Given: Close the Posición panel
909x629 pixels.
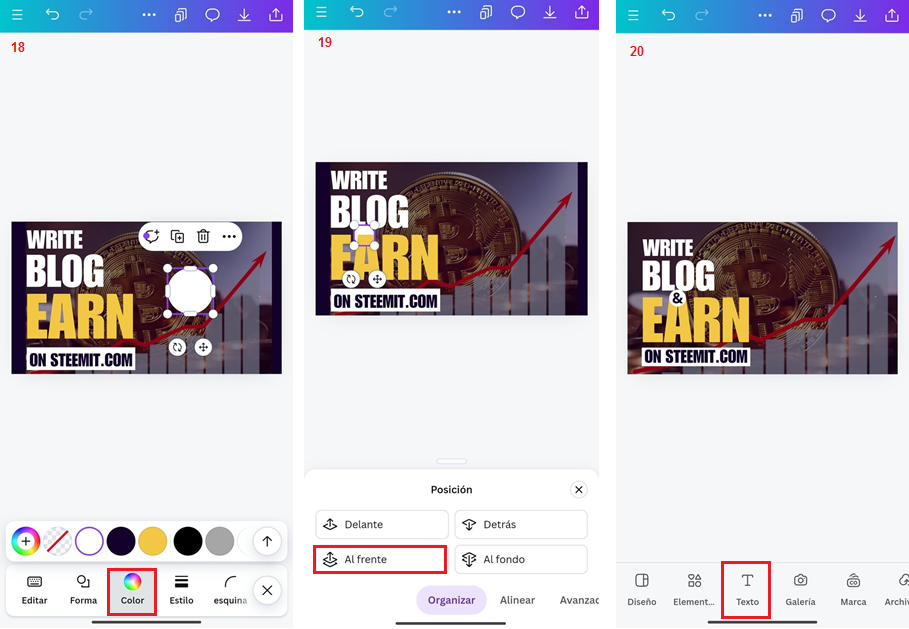Looking at the screenshot, I should pyautogui.click(x=579, y=490).
